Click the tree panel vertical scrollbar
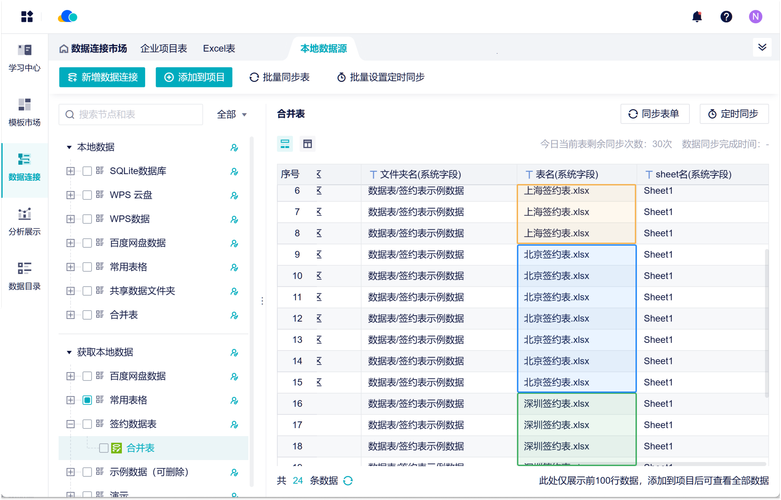 point(252,311)
